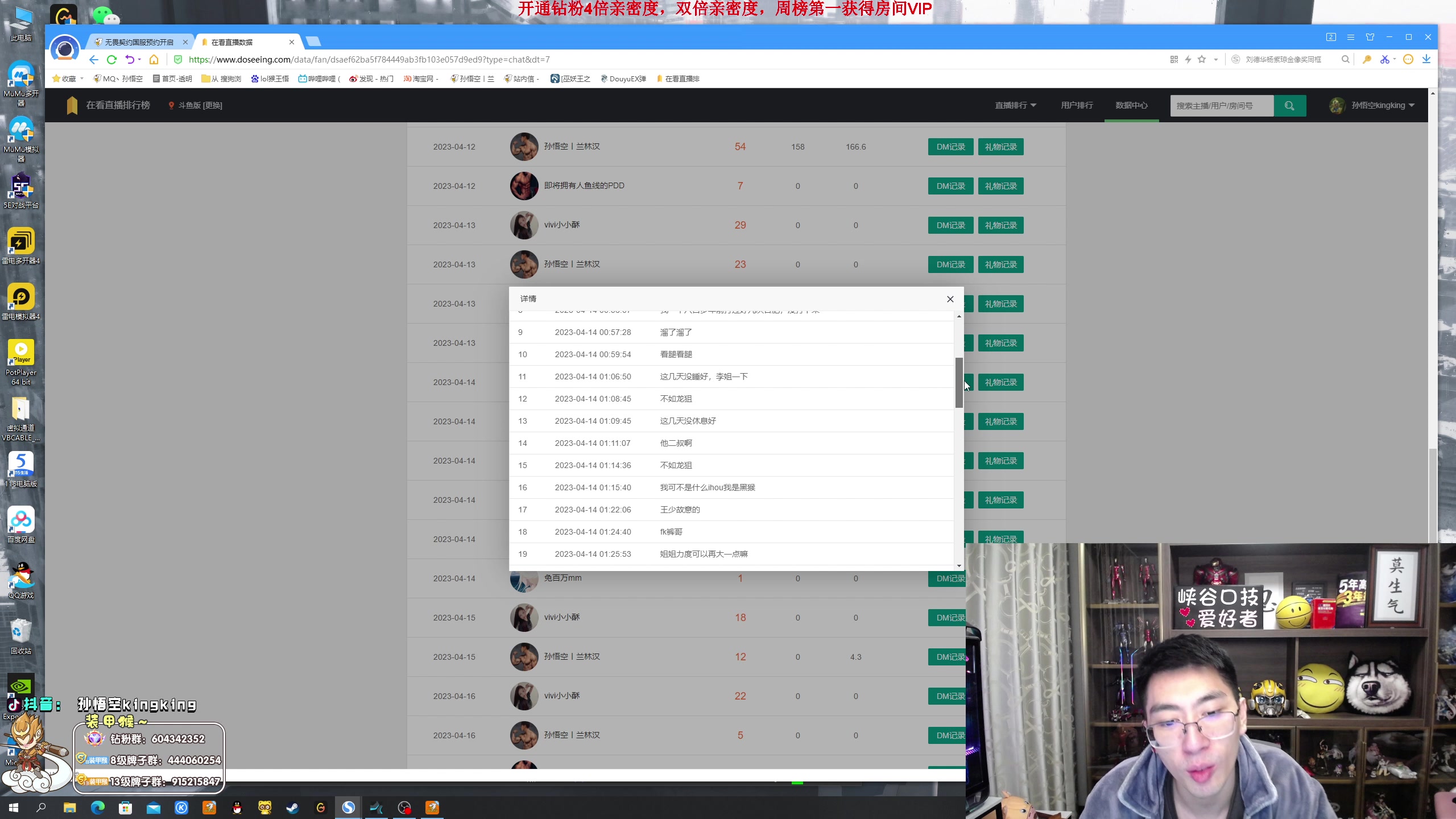Click the browser back arrow
Image resolution: width=1456 pixels, height=819 pixels.
(94, 60)
